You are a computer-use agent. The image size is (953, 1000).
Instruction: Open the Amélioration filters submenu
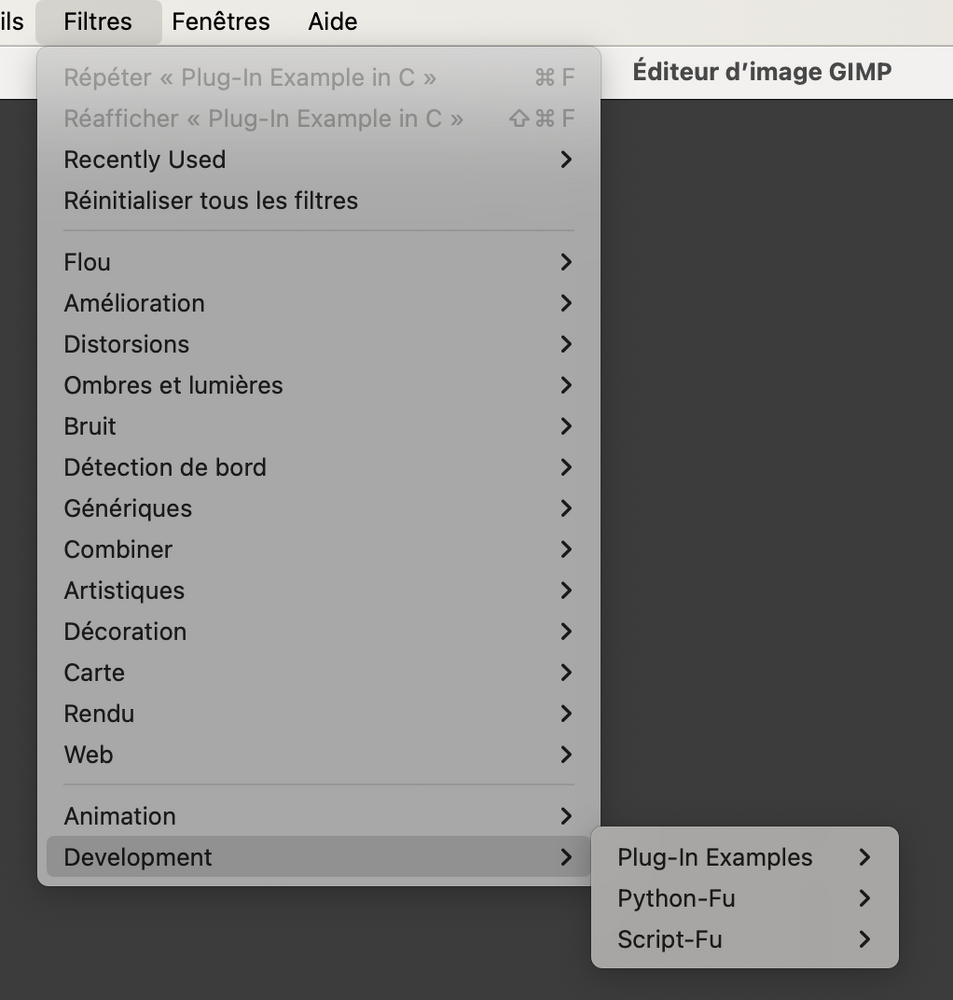(134, 303)
